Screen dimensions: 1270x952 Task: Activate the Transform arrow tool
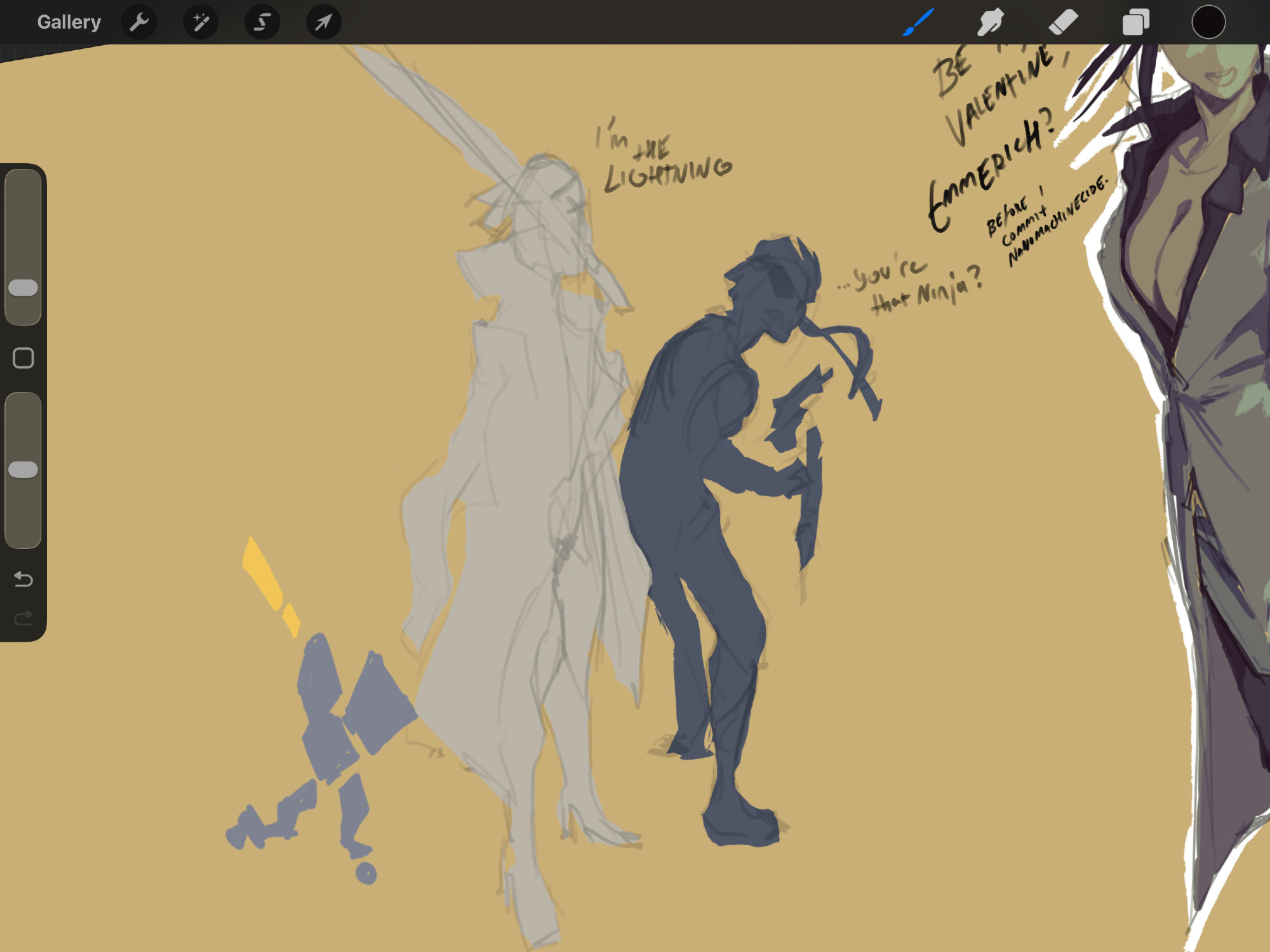tap(323, 22)
